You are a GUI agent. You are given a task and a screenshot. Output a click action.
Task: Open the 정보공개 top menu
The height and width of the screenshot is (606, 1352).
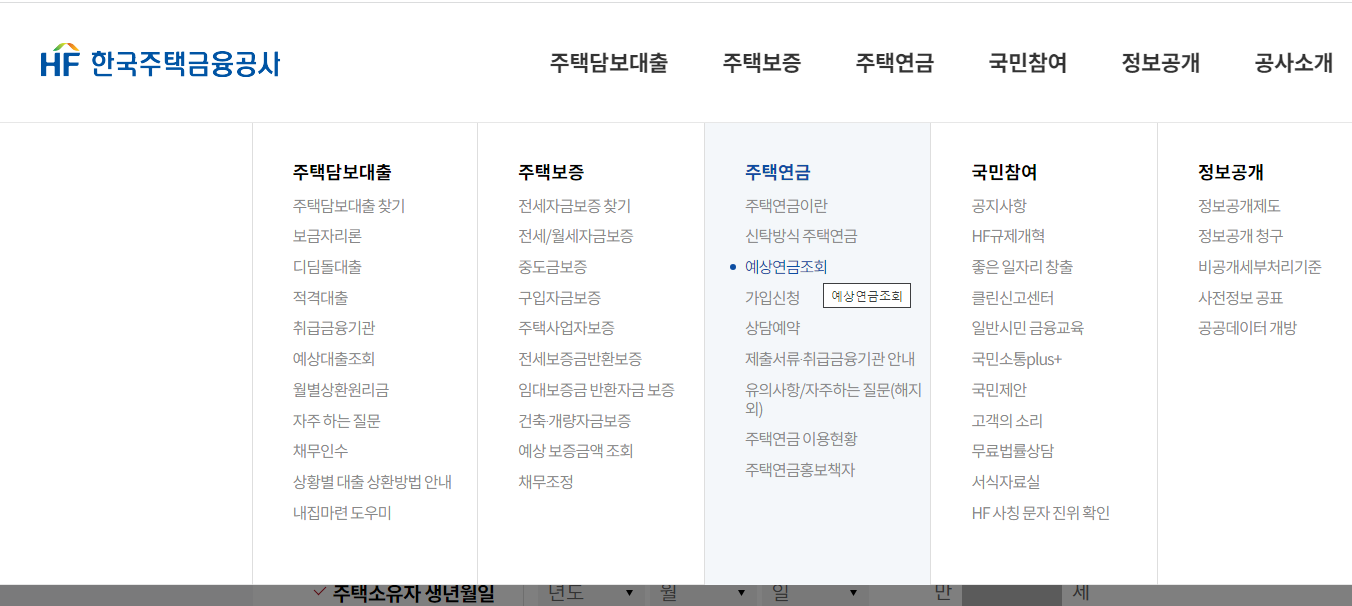pyautogui.click(x=1161, y=63)
